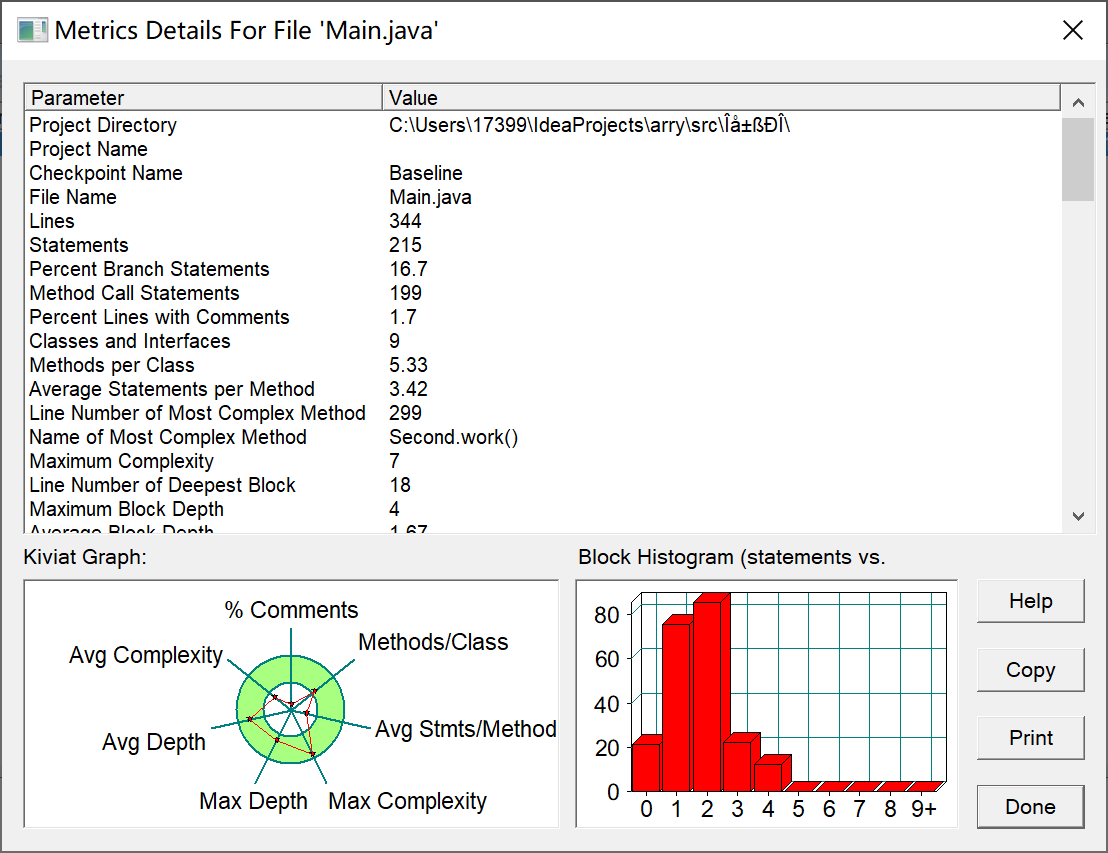Click the scrollbar up arrow
1108x853 pixels.
[1078, 102]
